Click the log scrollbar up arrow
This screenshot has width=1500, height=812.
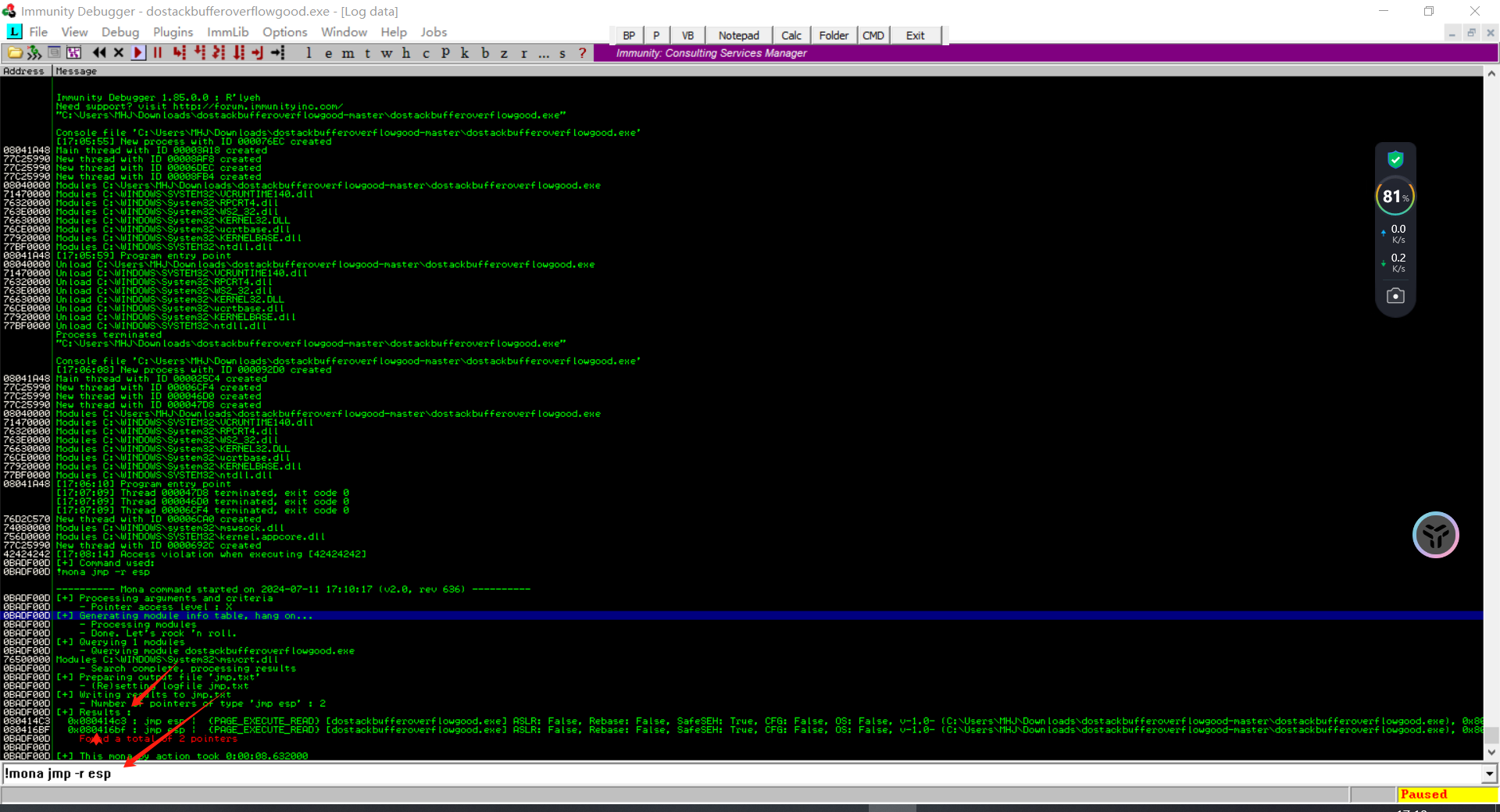pyautogui.click(x=1491, y=73)
